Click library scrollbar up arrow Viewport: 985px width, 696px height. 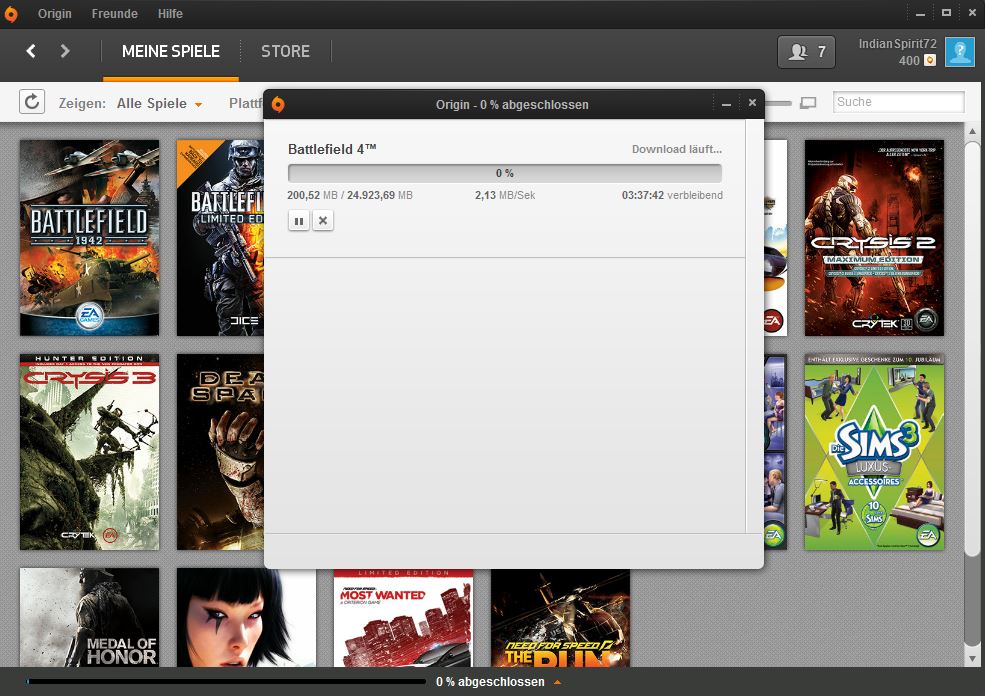972,131
